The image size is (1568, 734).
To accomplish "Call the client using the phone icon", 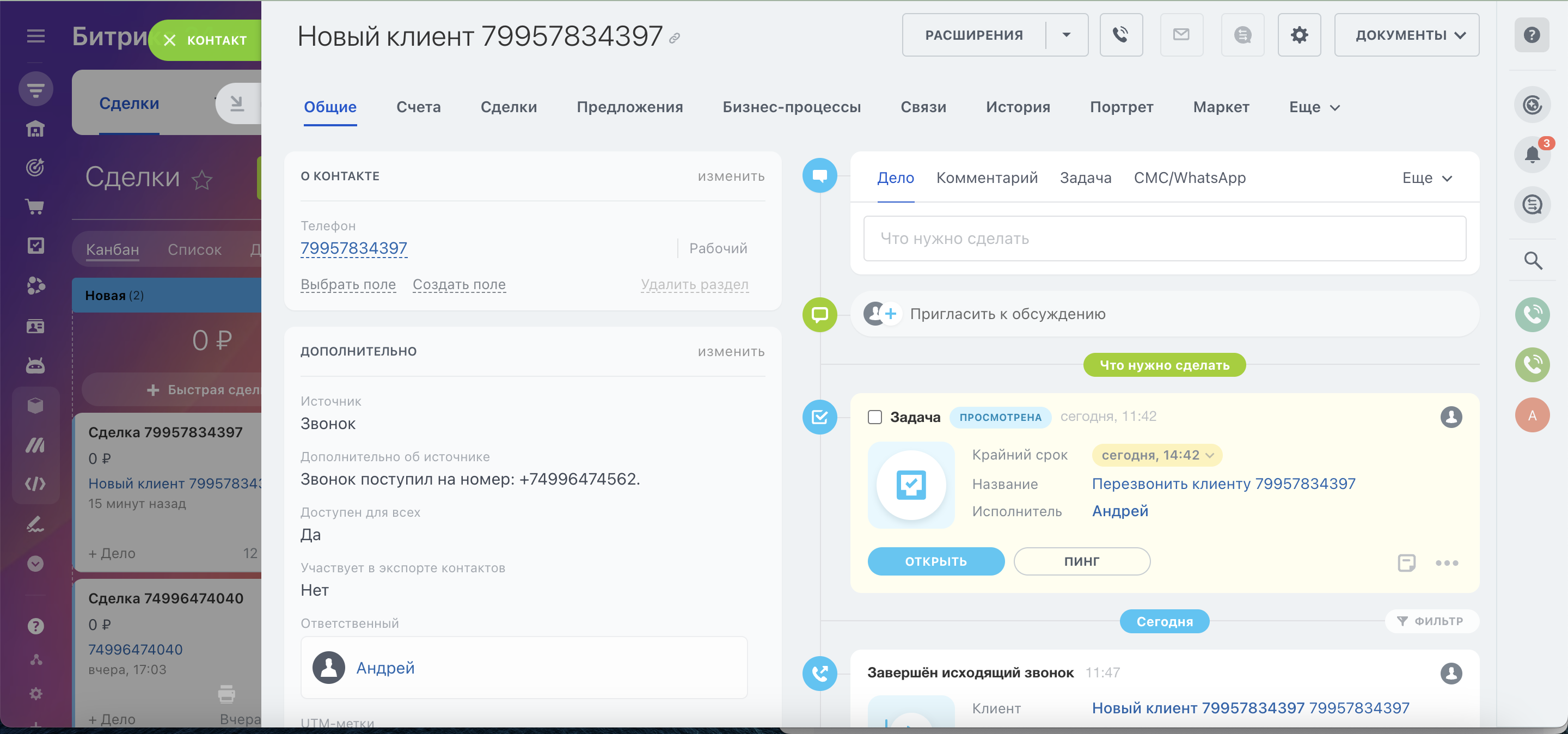I will [1121, 35].
